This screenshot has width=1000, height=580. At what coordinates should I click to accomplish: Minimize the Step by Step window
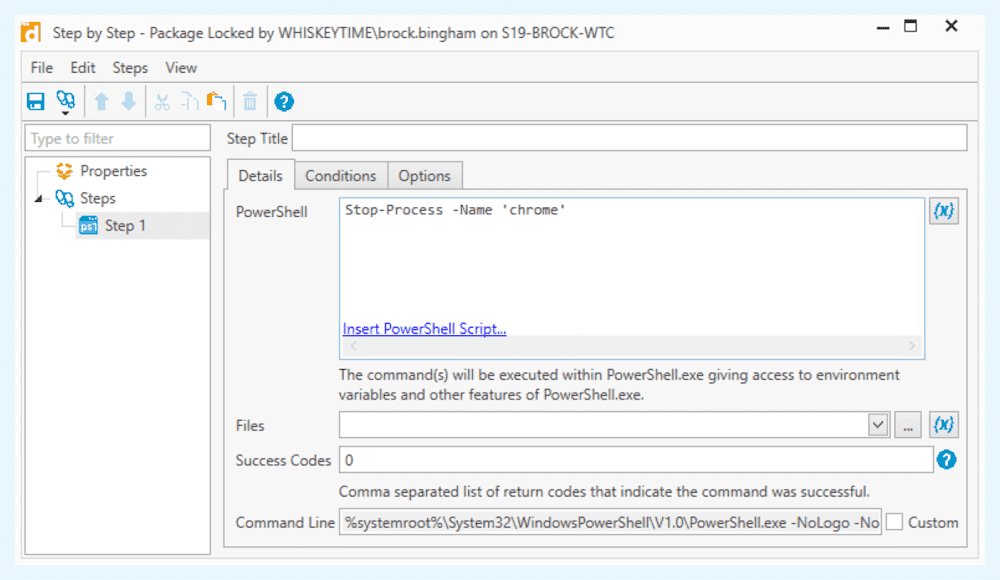pyautogui.click(x=883, y=27)
